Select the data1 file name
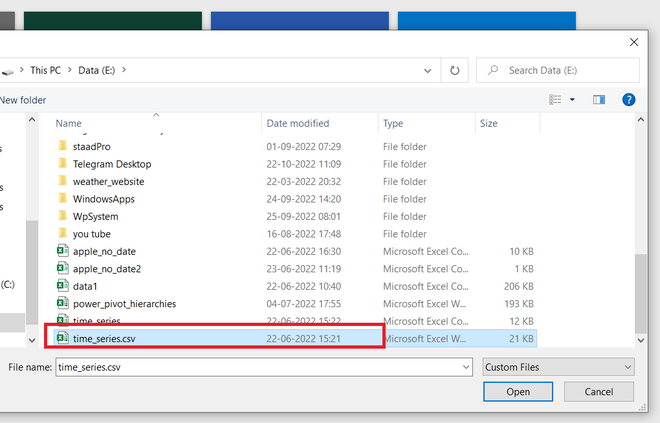Viewport: 660px width, 423px height. click(85, 286)
